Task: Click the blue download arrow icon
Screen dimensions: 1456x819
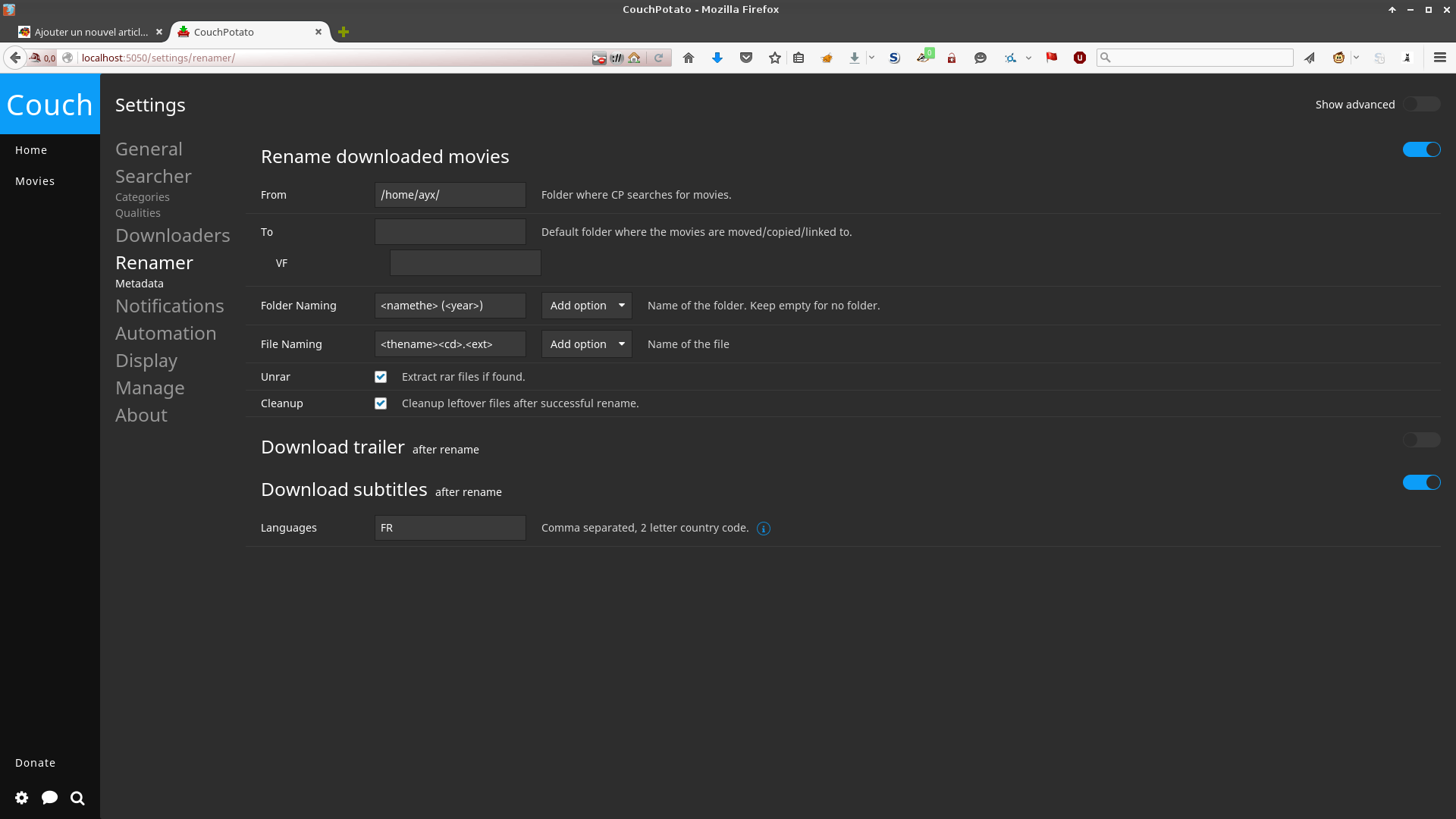Action: coord(717,58)
